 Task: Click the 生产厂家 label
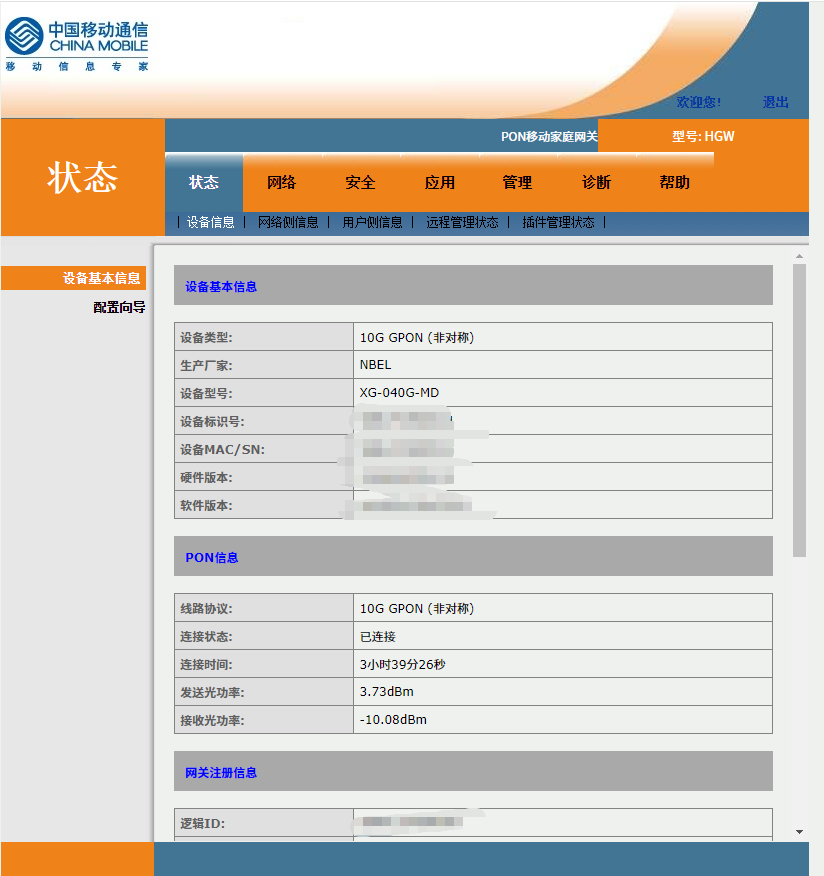[206, 366]
